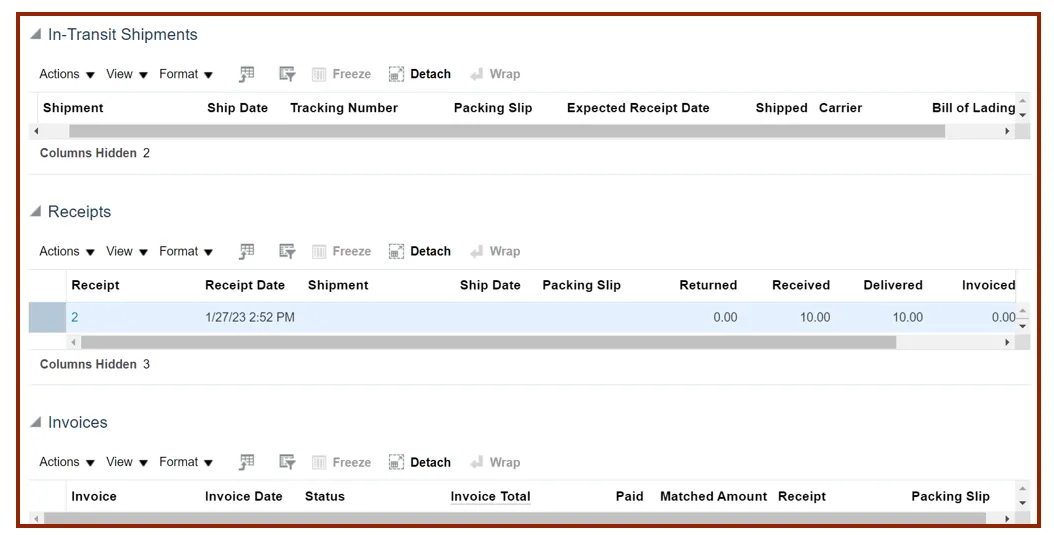Viewport: 1054px width, 535px height.
Task: Collapse the In-Transit Shipments section
Action: [36, 35]
